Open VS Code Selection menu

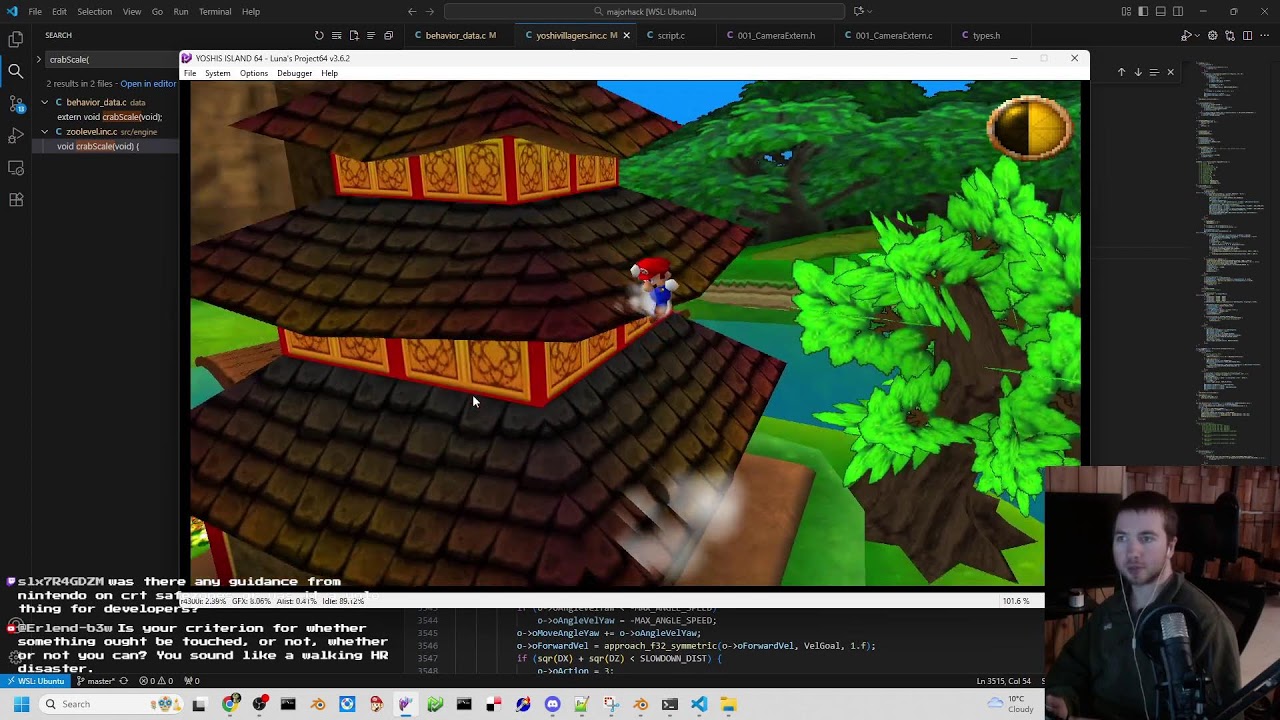[x=94, y=11]
